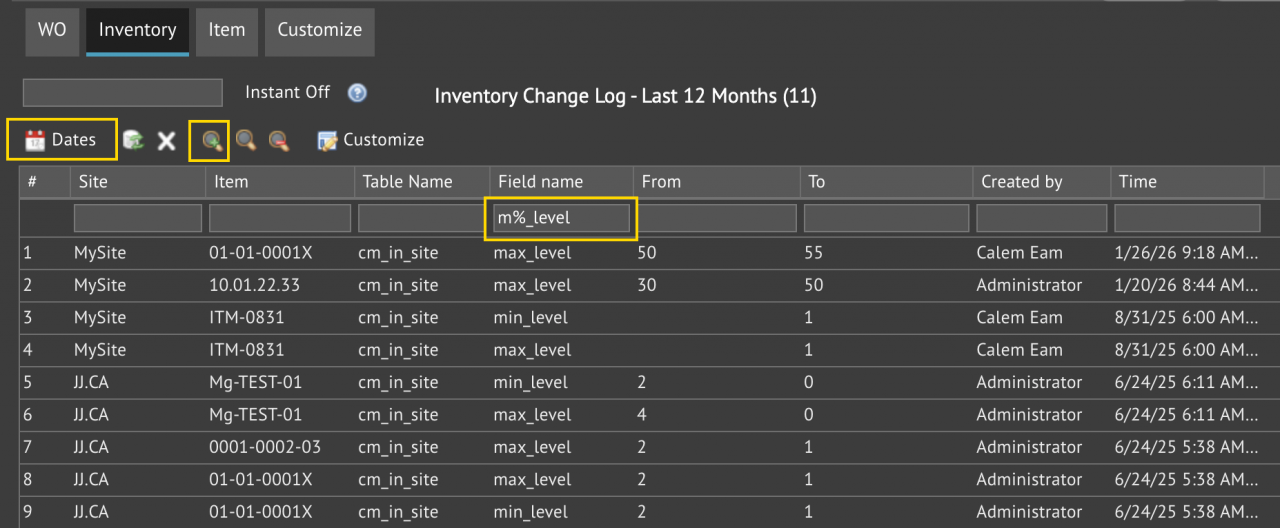Click Administrator in row 2
This screenshot has width=1280, height=528.
click(1029, 285)
